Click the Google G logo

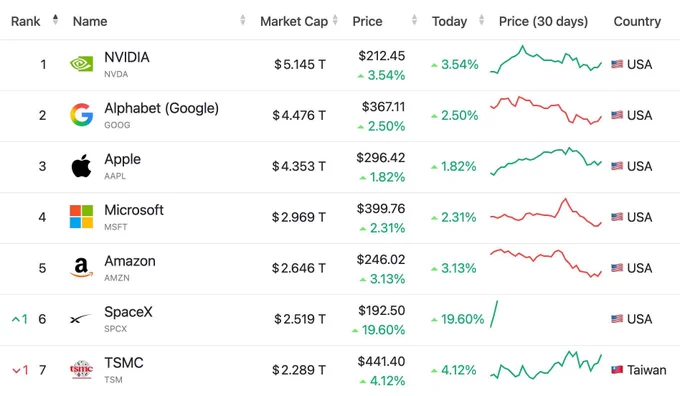82,115
